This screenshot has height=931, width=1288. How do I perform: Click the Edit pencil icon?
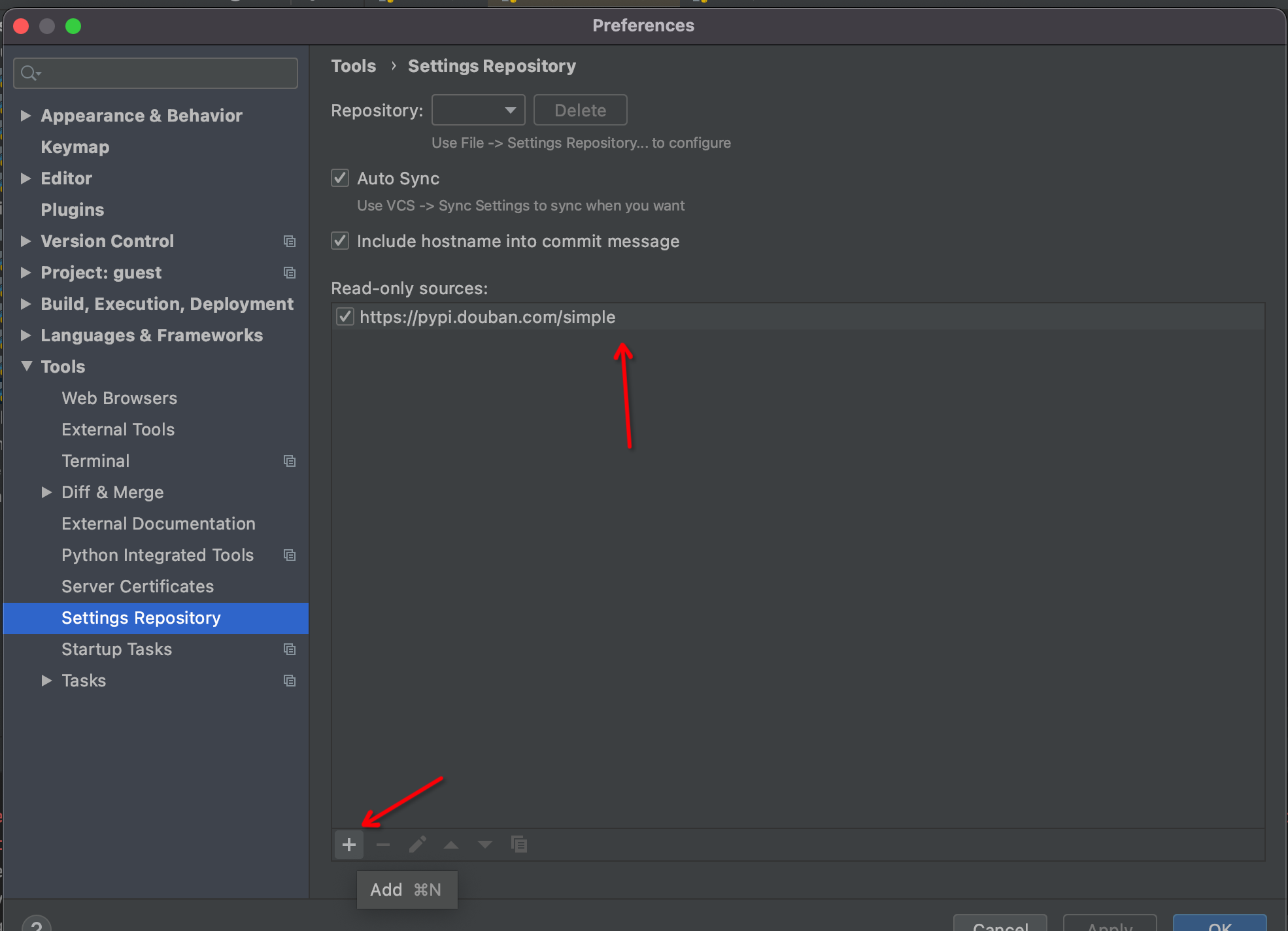(417, 845)
